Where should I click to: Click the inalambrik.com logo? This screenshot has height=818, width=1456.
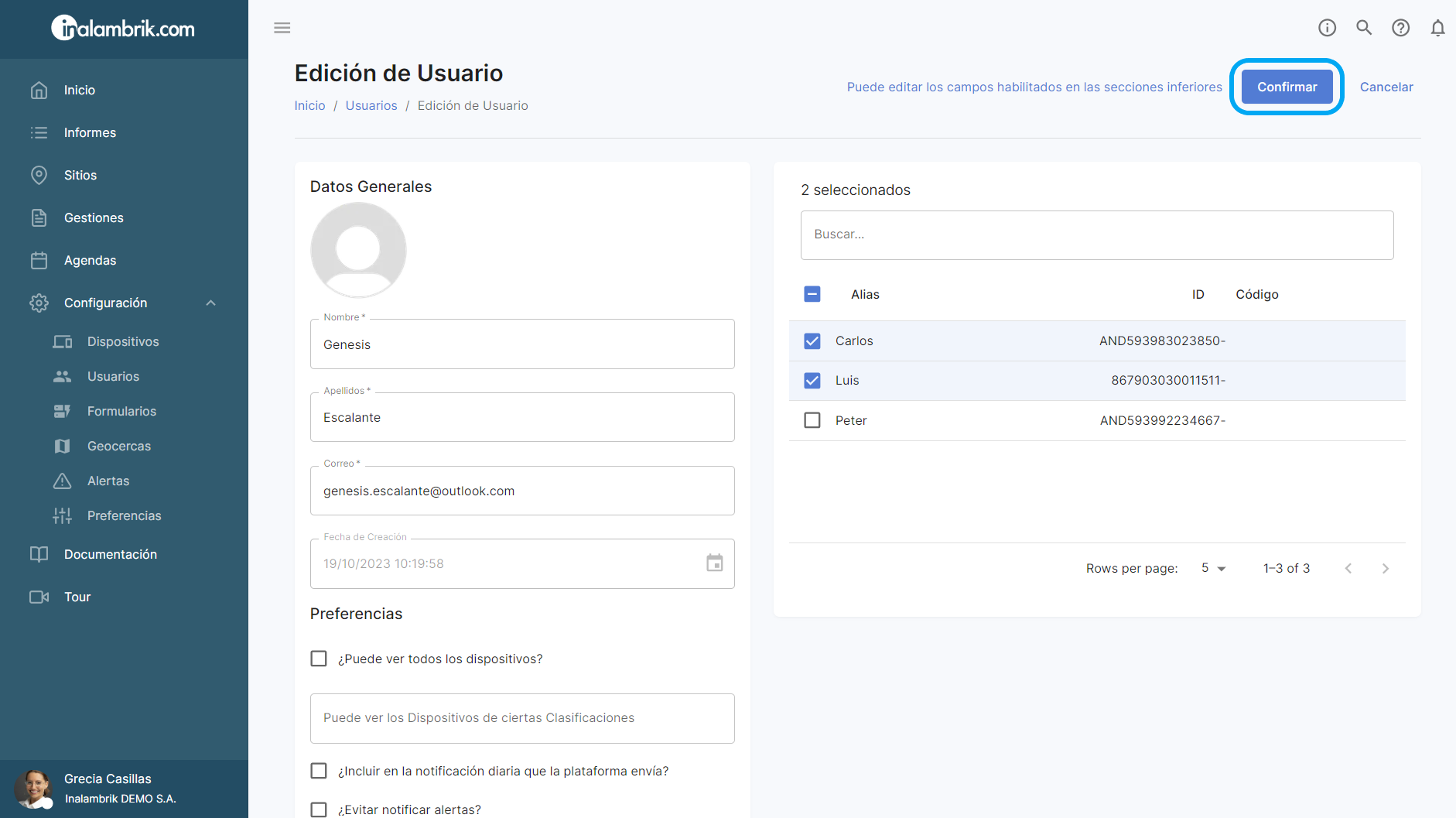pos(123,29)
